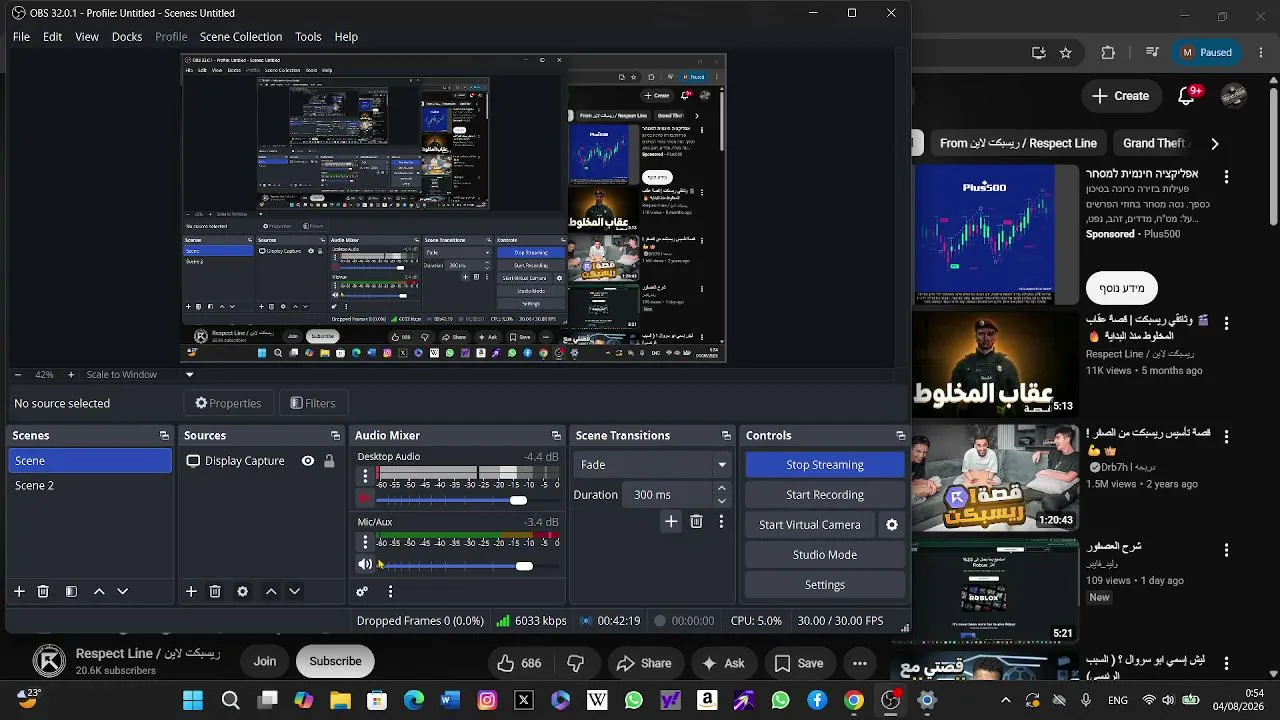1280x720 pixels.
Task: Move the source down in the Sources list
Action: (x=295, y=592)
